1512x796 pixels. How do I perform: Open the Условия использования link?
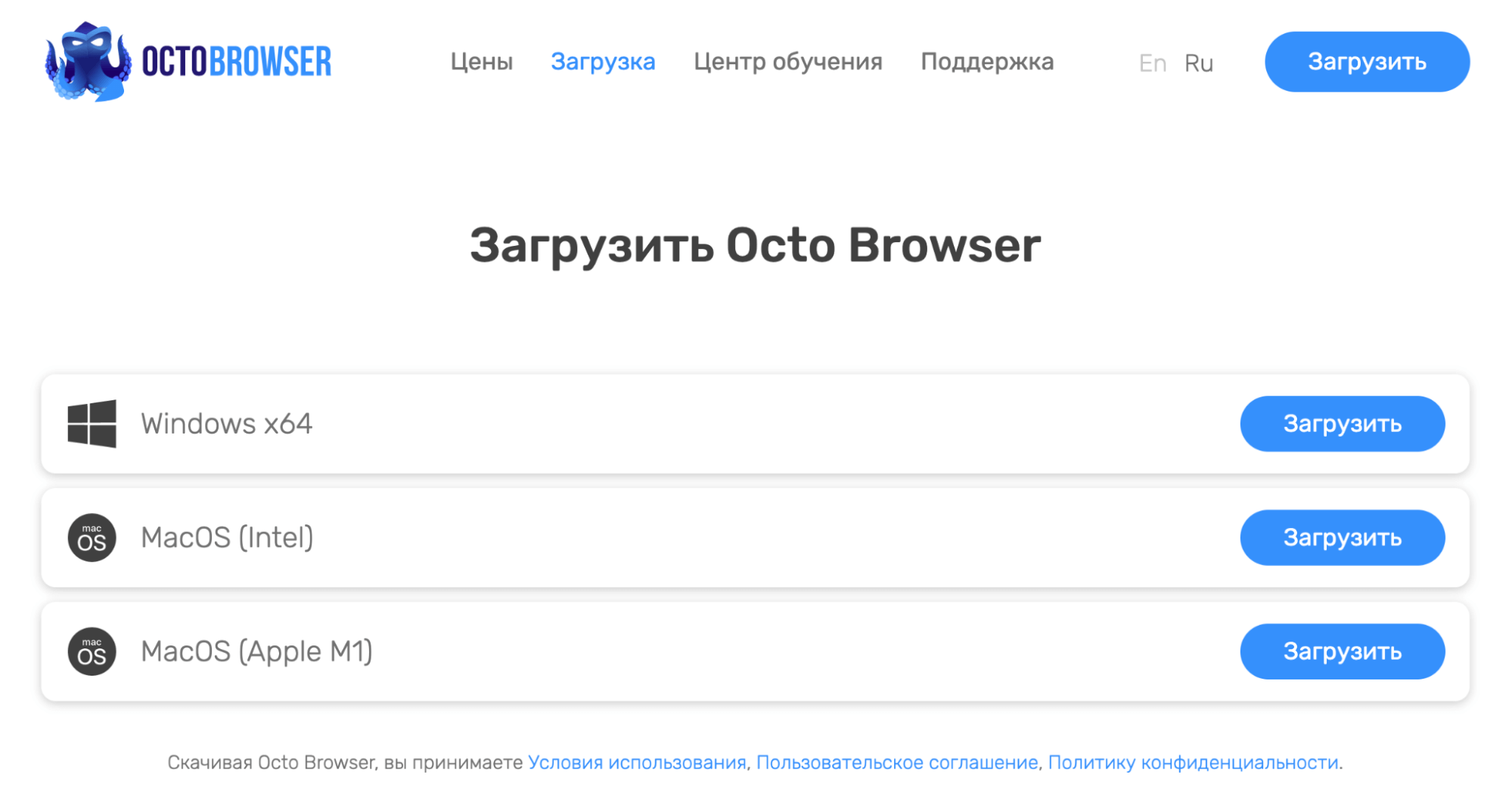tap(636, 762)
